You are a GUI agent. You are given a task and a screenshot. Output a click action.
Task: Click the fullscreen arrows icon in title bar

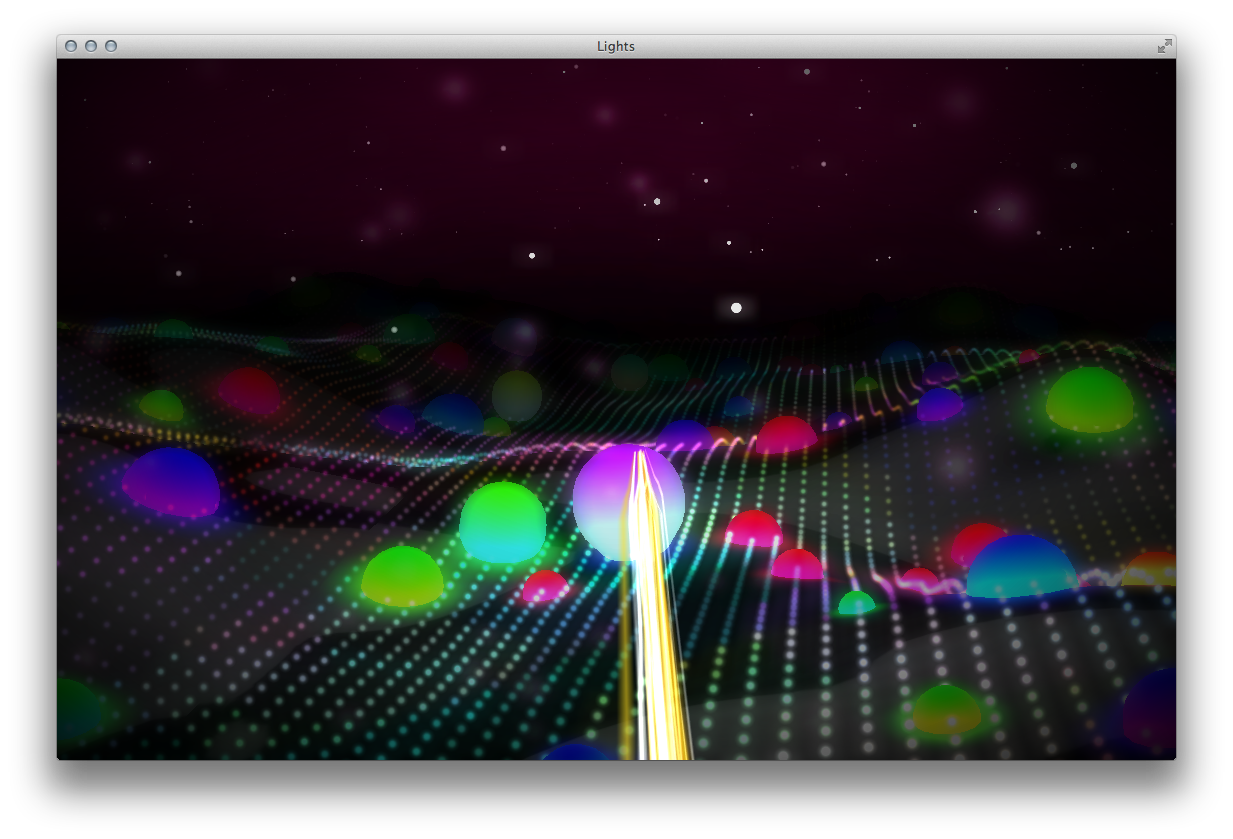[x=1164, y=46]
